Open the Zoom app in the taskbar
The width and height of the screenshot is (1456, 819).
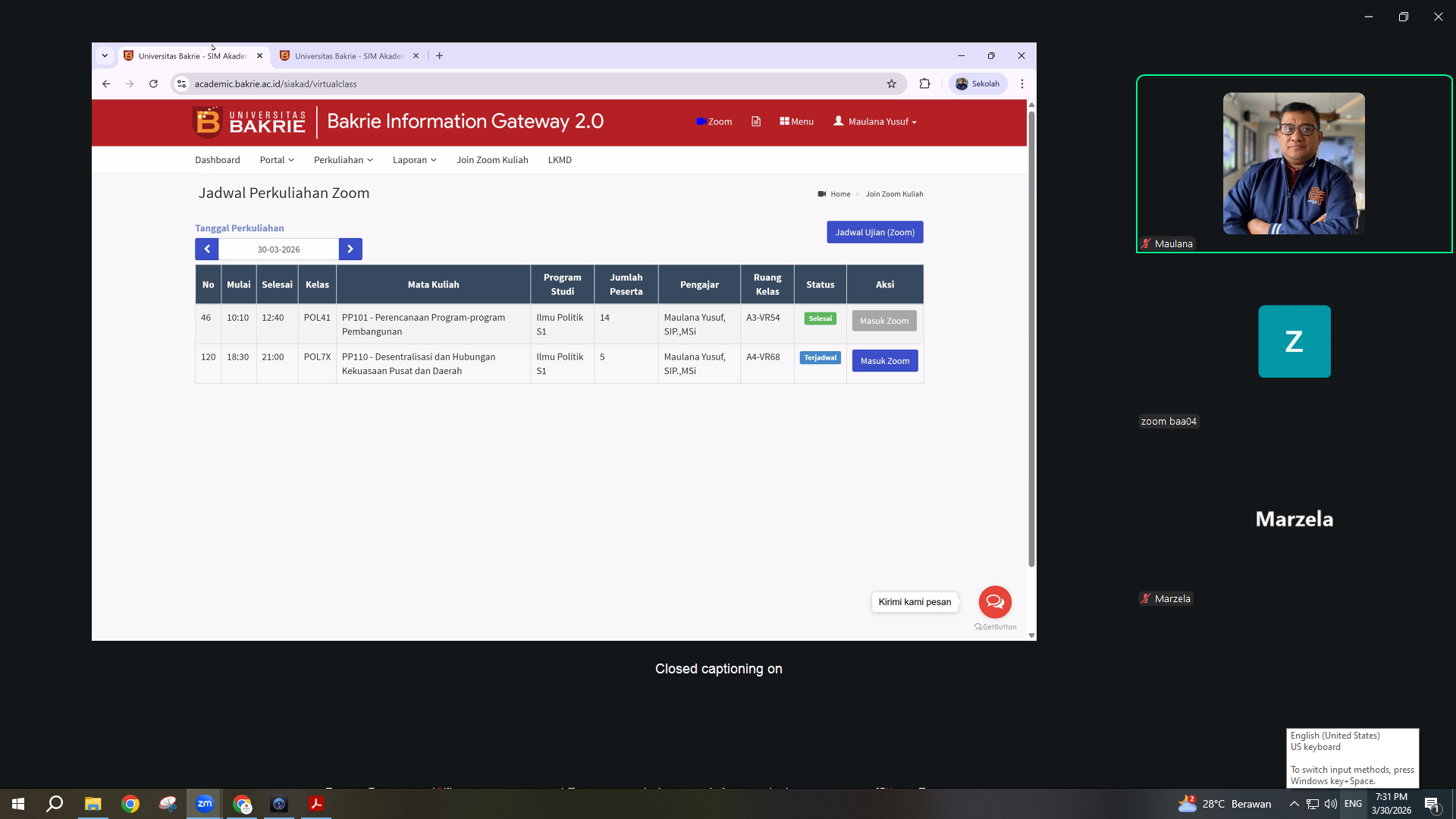coord(205,804)
